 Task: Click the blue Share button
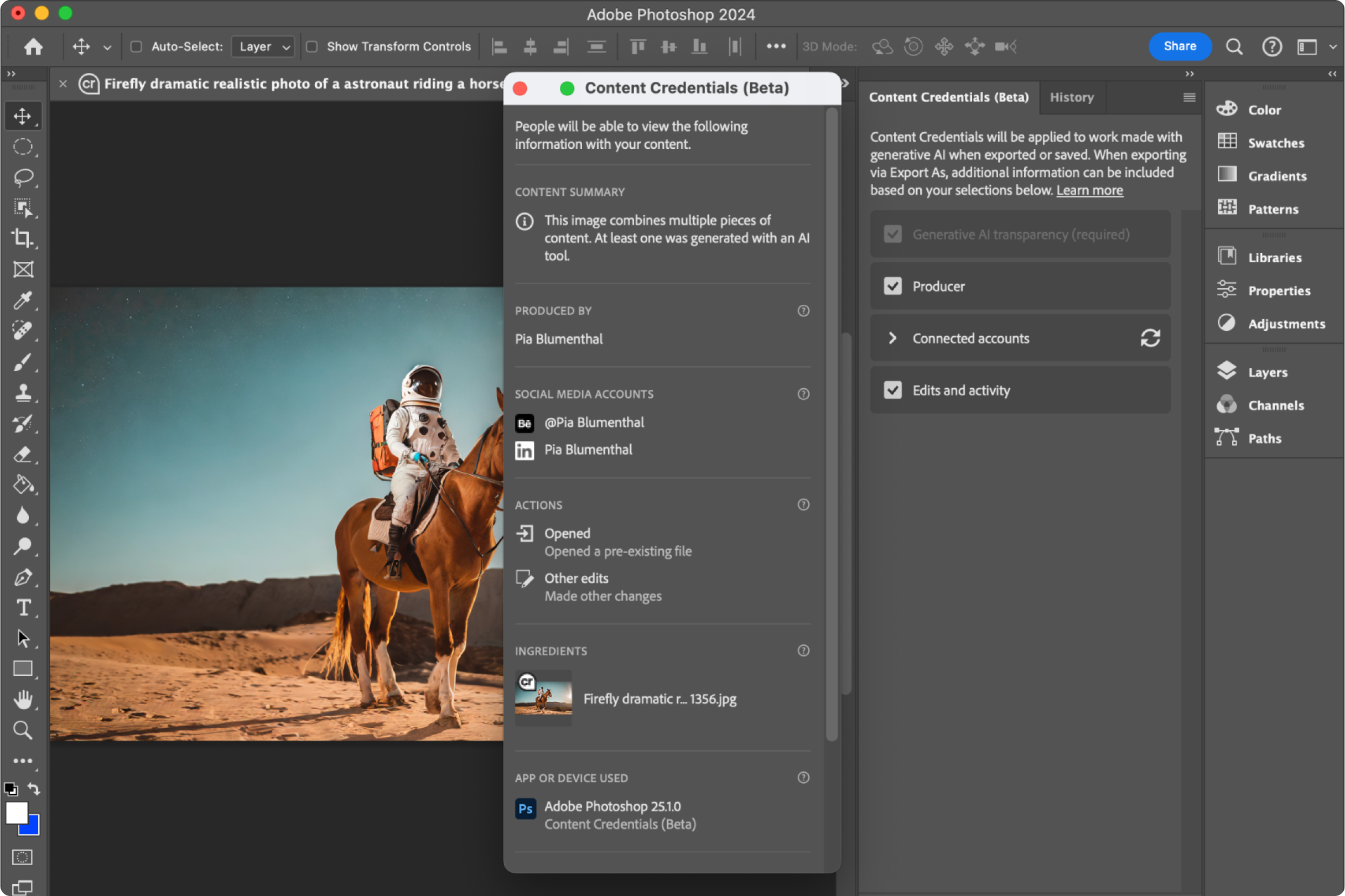(x=1179, y=46)
